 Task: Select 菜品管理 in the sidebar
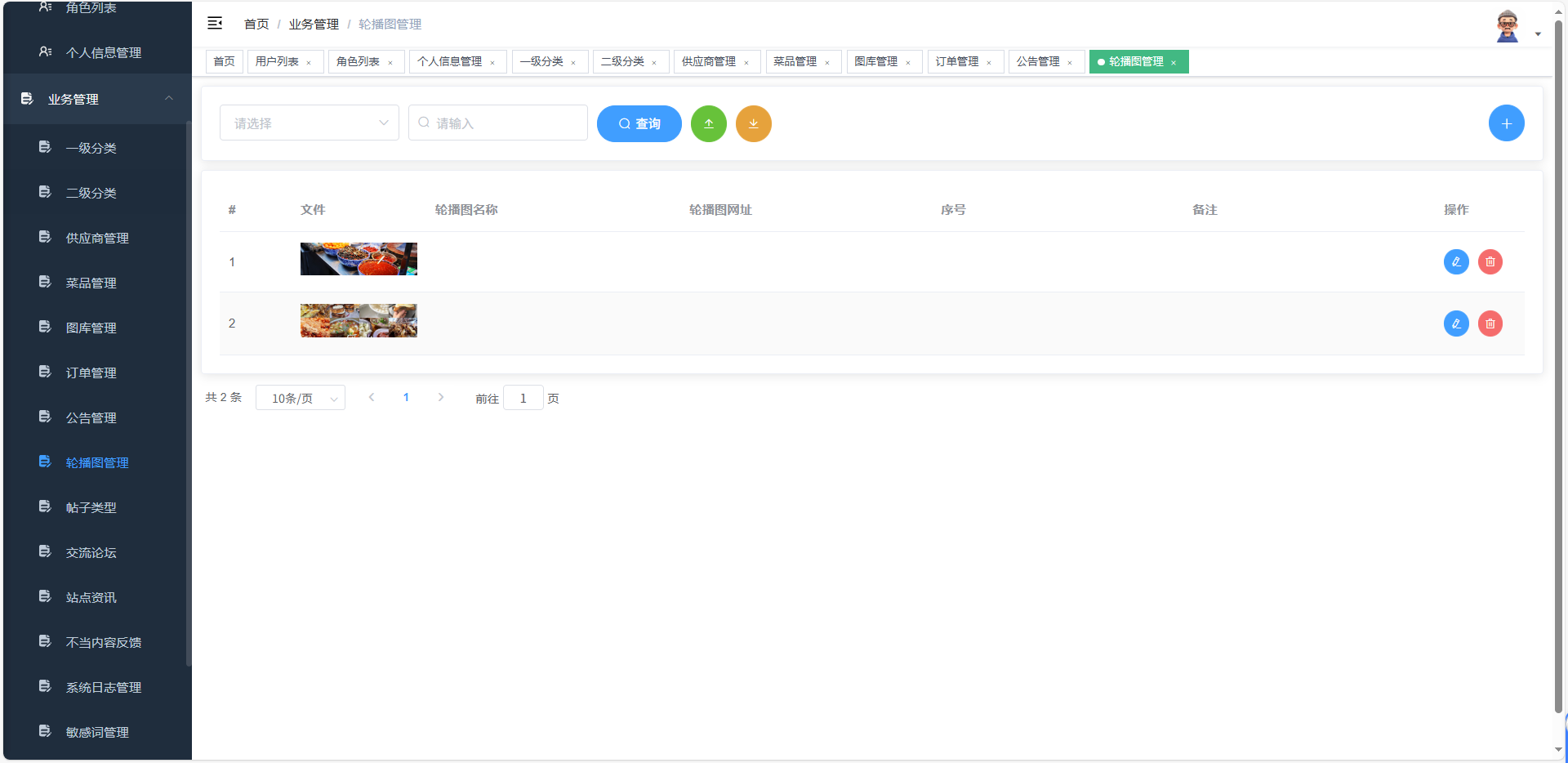pyautogui.click(x=91, y=283)
